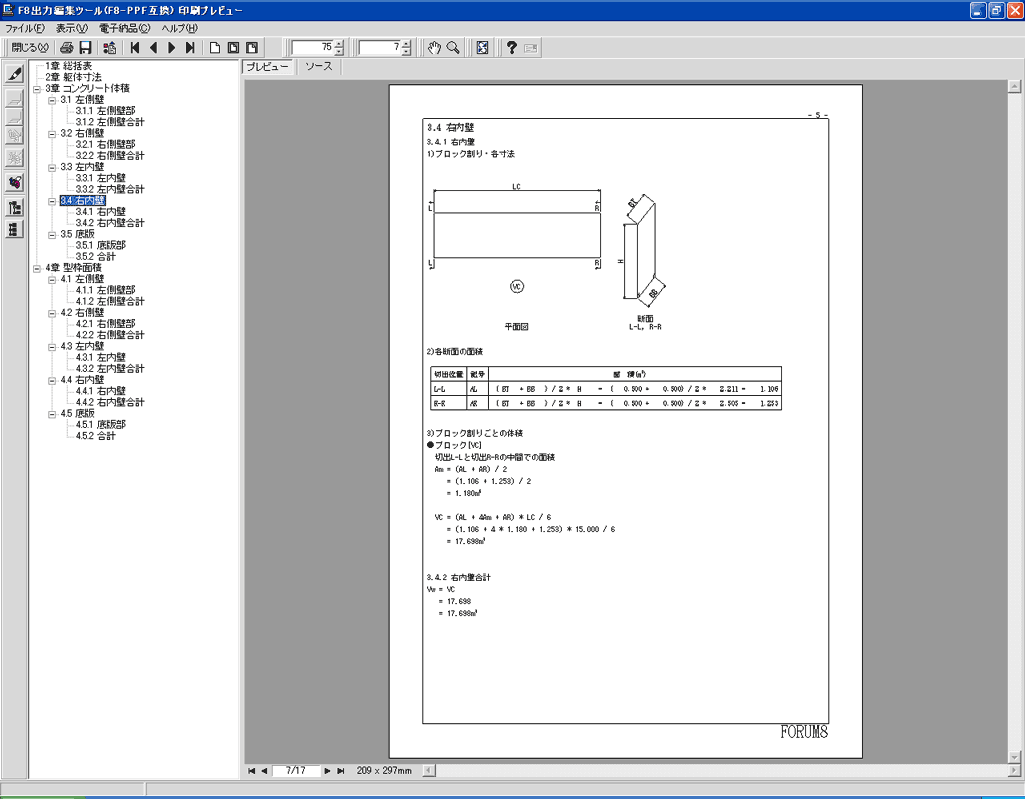Step to next page in bottom navigator
This screenshot has width=1025, height=799.
tap(328, 771)
